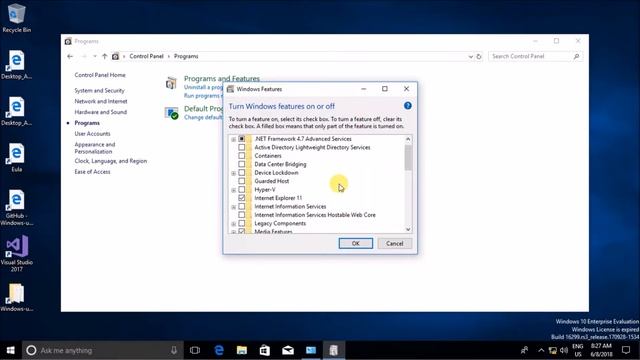Click OK in Windows Features dialog

356,243
